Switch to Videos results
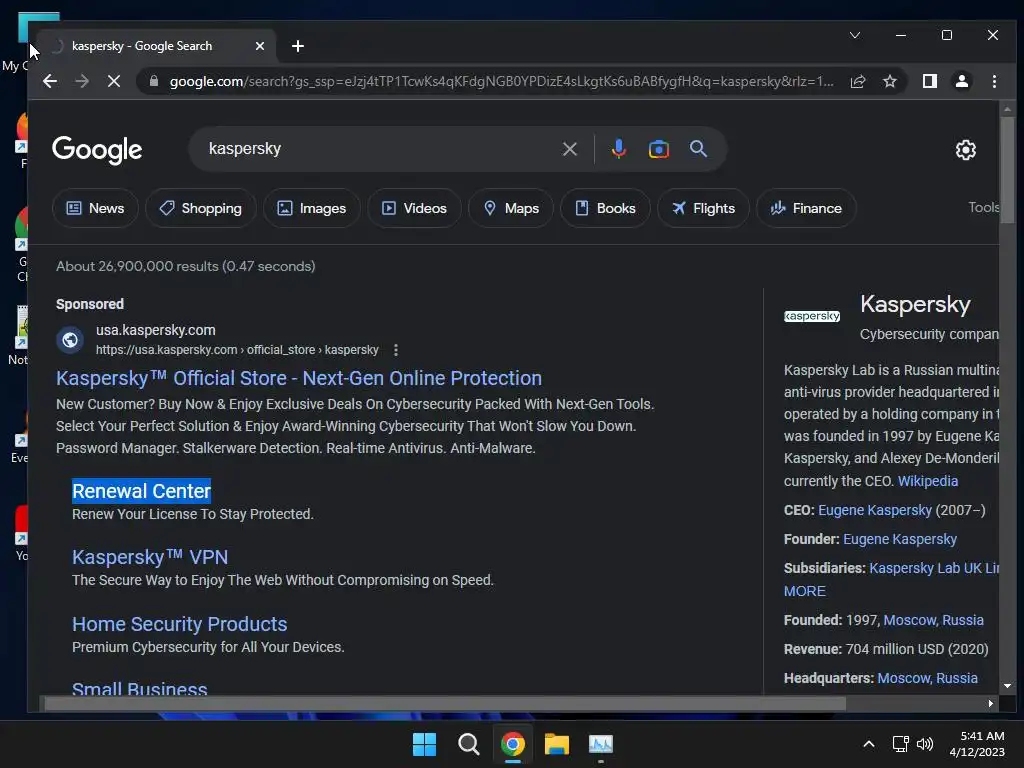Screen dimensions: 1024x768 click(x=414, y=208)
